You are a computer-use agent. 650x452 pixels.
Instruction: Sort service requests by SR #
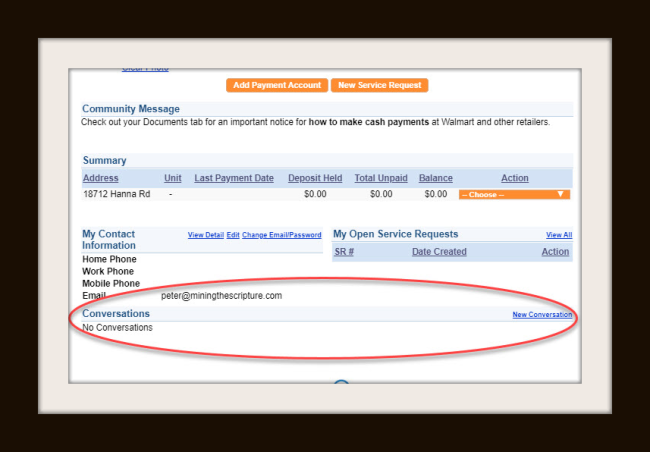pos(344,252)
